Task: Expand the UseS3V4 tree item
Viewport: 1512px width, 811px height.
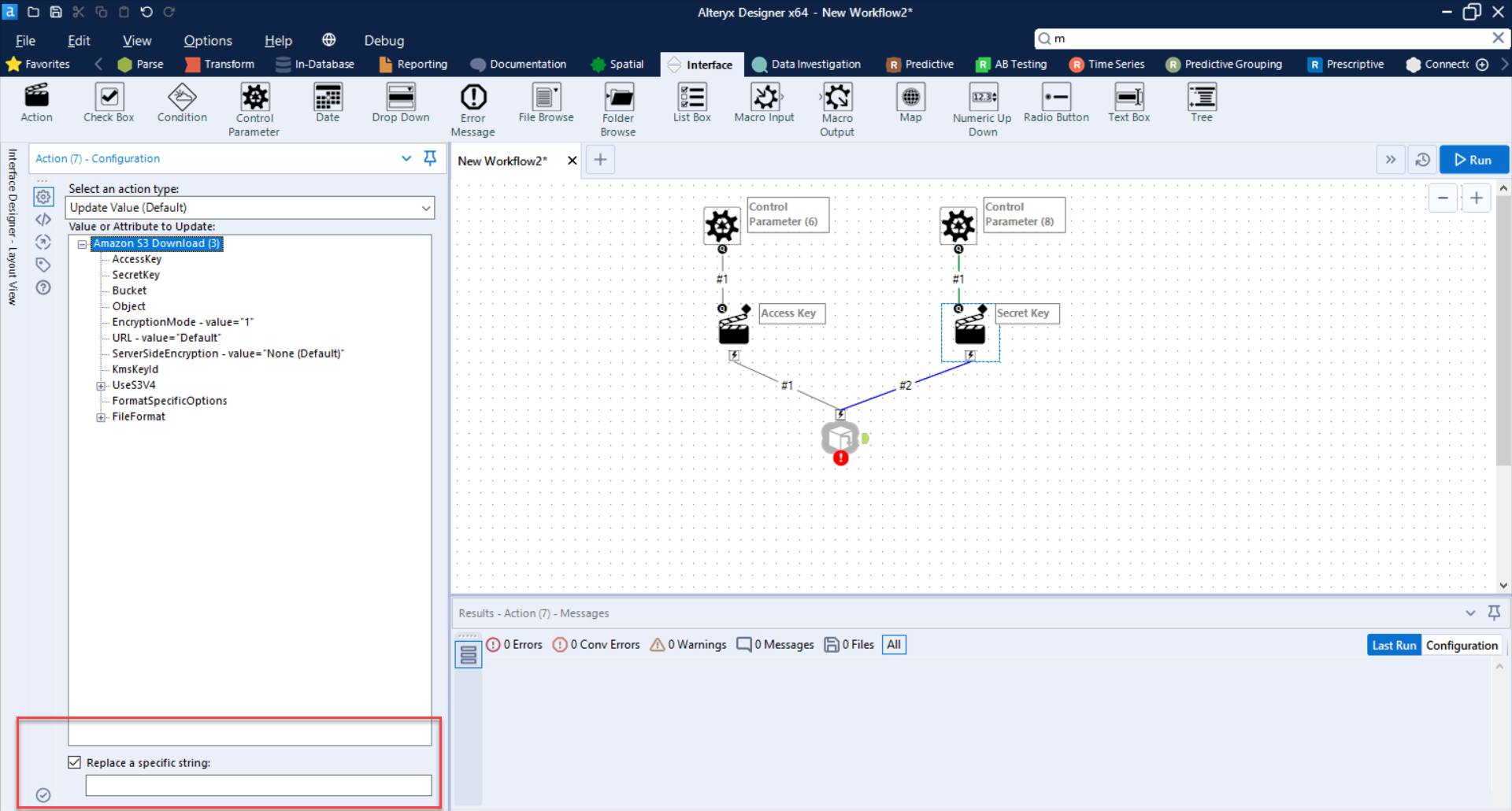Action: tap(101, 385)
